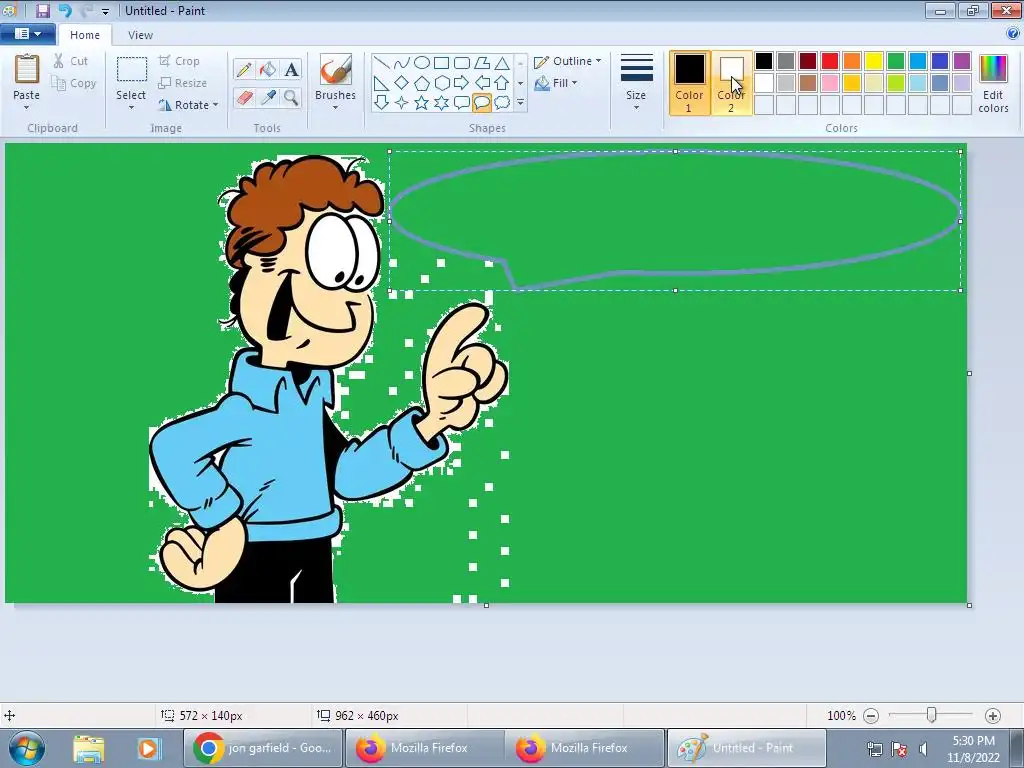Choose the Rounded rectangular callout shape
This screenshot has height=768, width=1024.
click(x=462, y=103)
